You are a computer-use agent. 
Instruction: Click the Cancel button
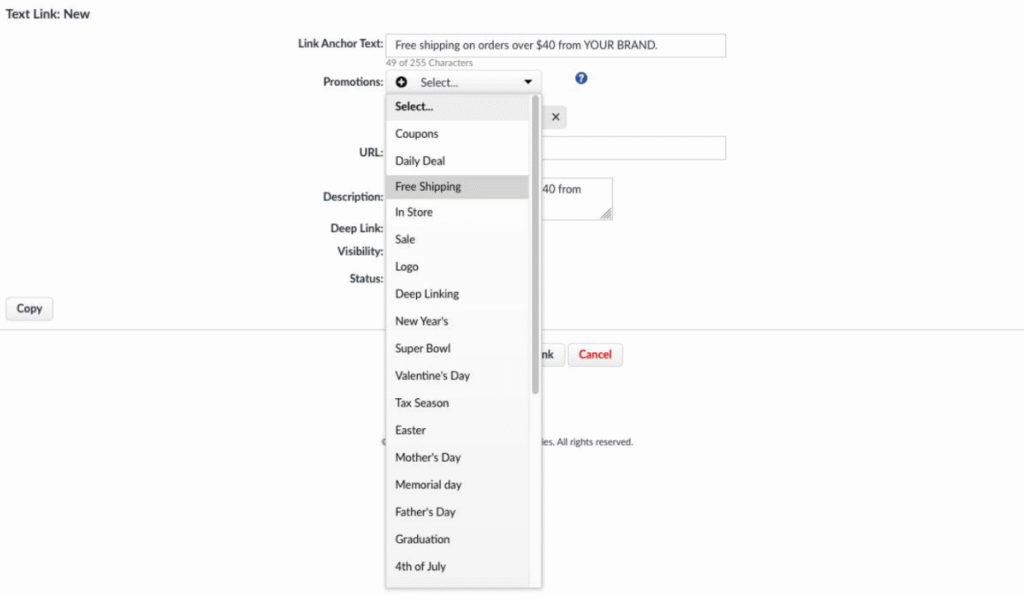[x=595, y=355]
